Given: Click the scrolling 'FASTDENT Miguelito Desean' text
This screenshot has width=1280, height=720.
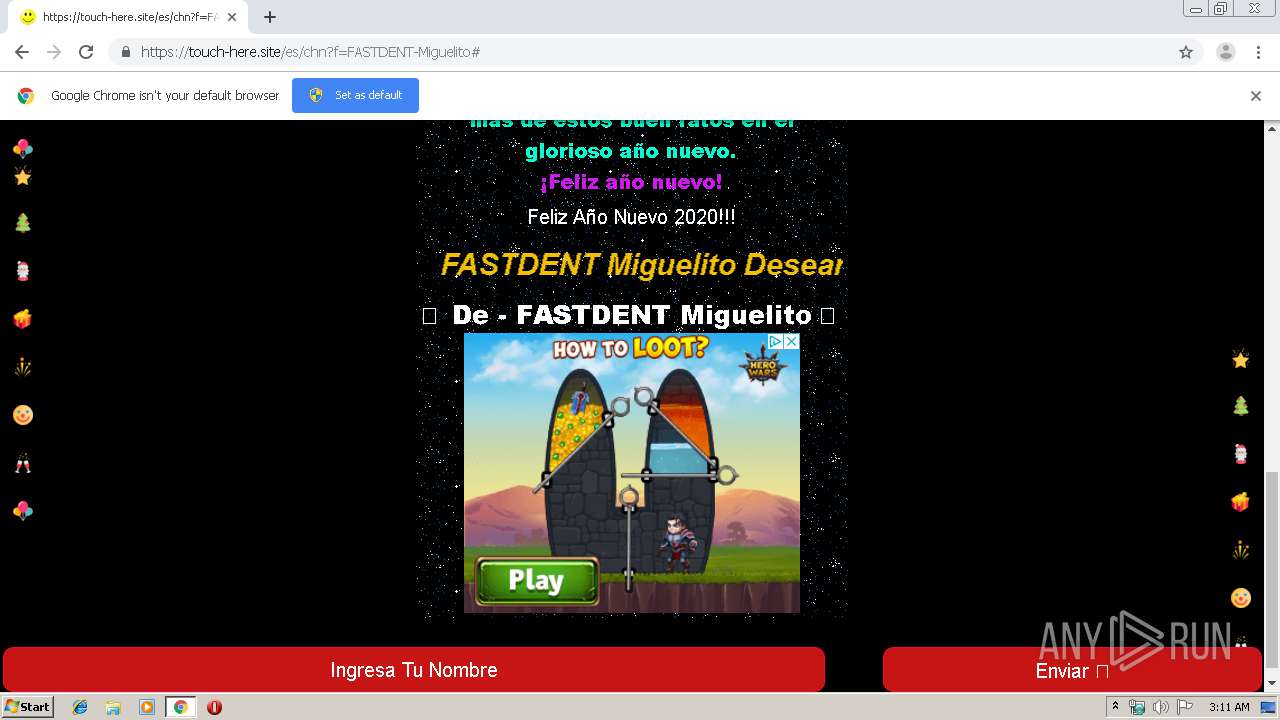Looking at the screenshot, I should click(641, 265).
